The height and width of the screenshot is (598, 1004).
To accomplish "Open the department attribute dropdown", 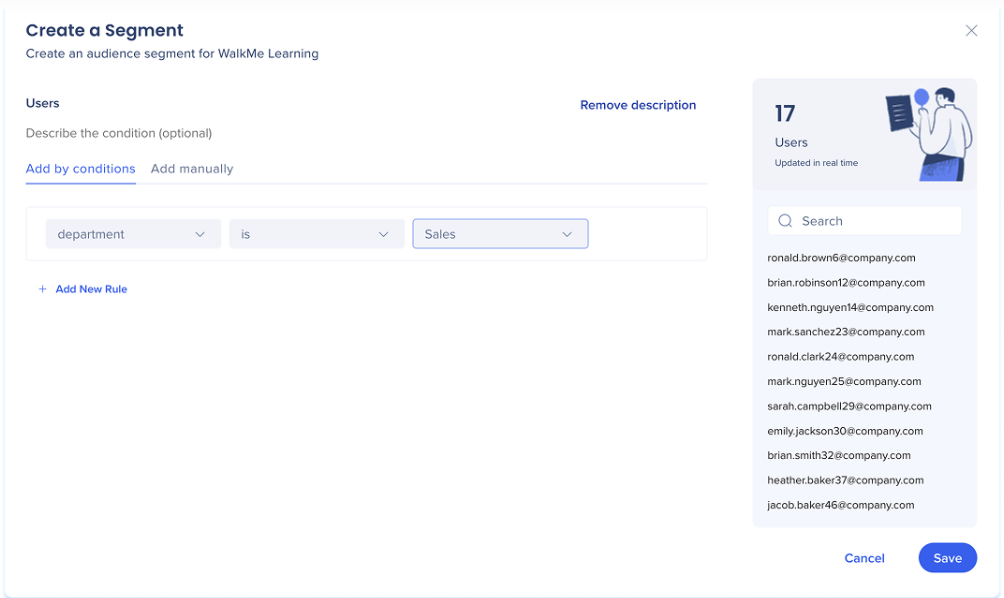I will 133,234.
